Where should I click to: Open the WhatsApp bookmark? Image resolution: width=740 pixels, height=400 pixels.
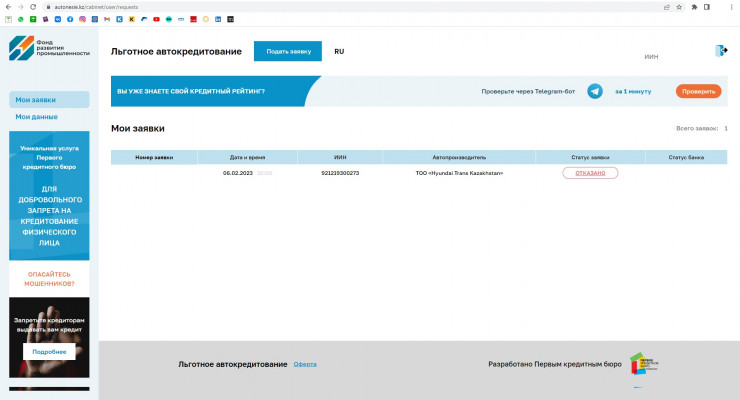pyautogui.click(x=20, y=19)
